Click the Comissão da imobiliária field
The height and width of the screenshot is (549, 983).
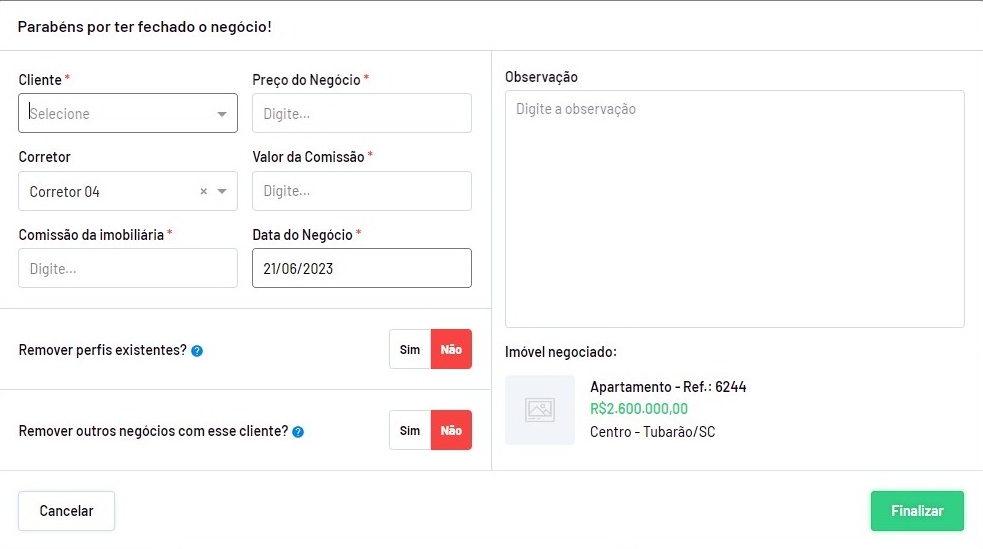pyautogui.click(x=128, y=268)
